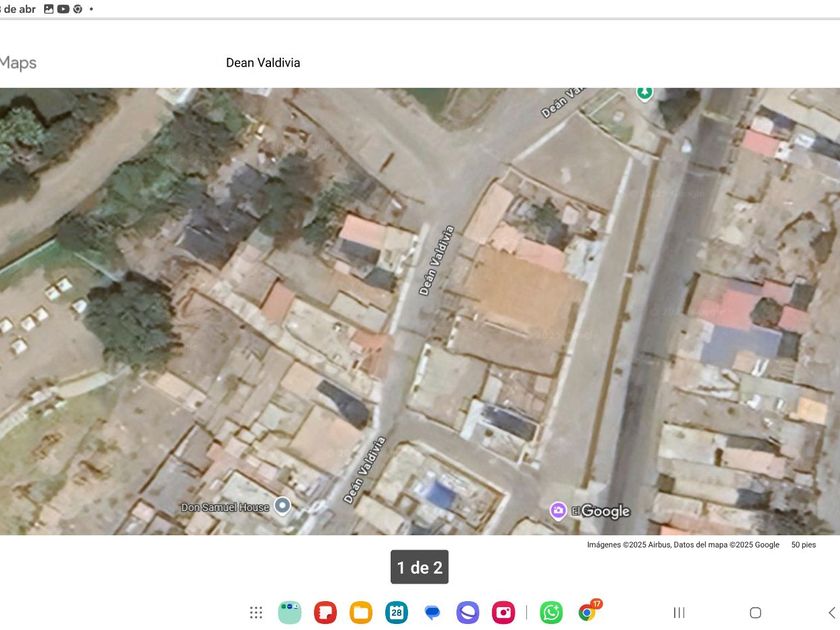840x630 pixels.
Task: Tap the '1 de 2' image counter
Action: [420, 568]
